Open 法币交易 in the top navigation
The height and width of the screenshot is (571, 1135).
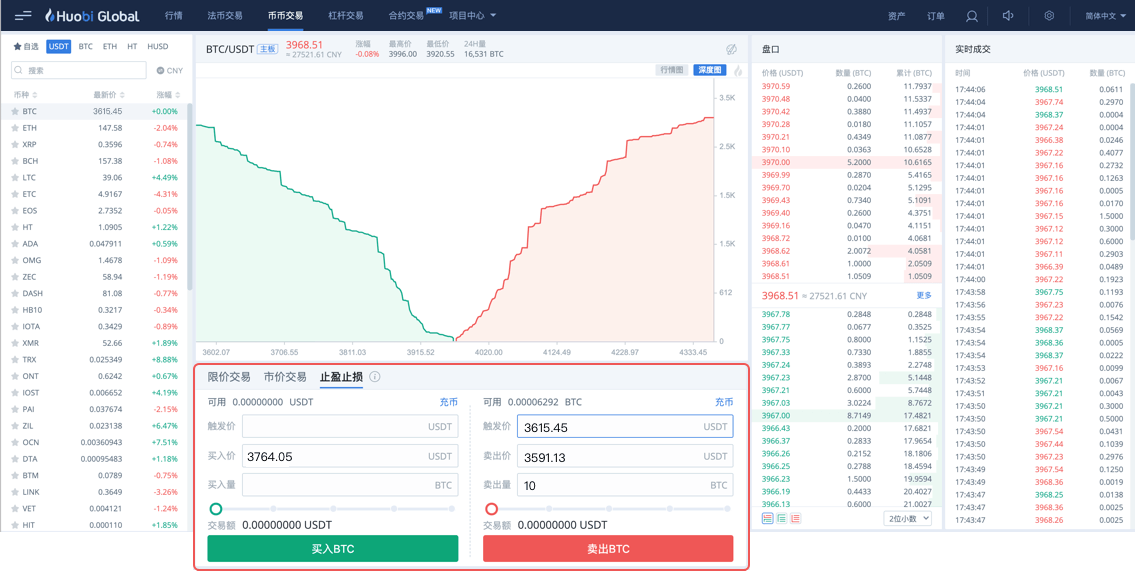click(225, 16)
